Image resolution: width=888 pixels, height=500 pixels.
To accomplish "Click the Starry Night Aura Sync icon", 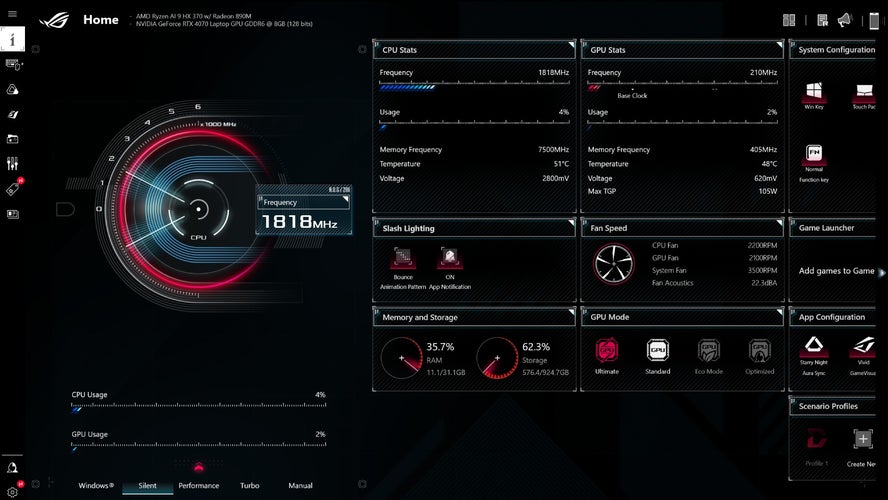I will point(813,346).
